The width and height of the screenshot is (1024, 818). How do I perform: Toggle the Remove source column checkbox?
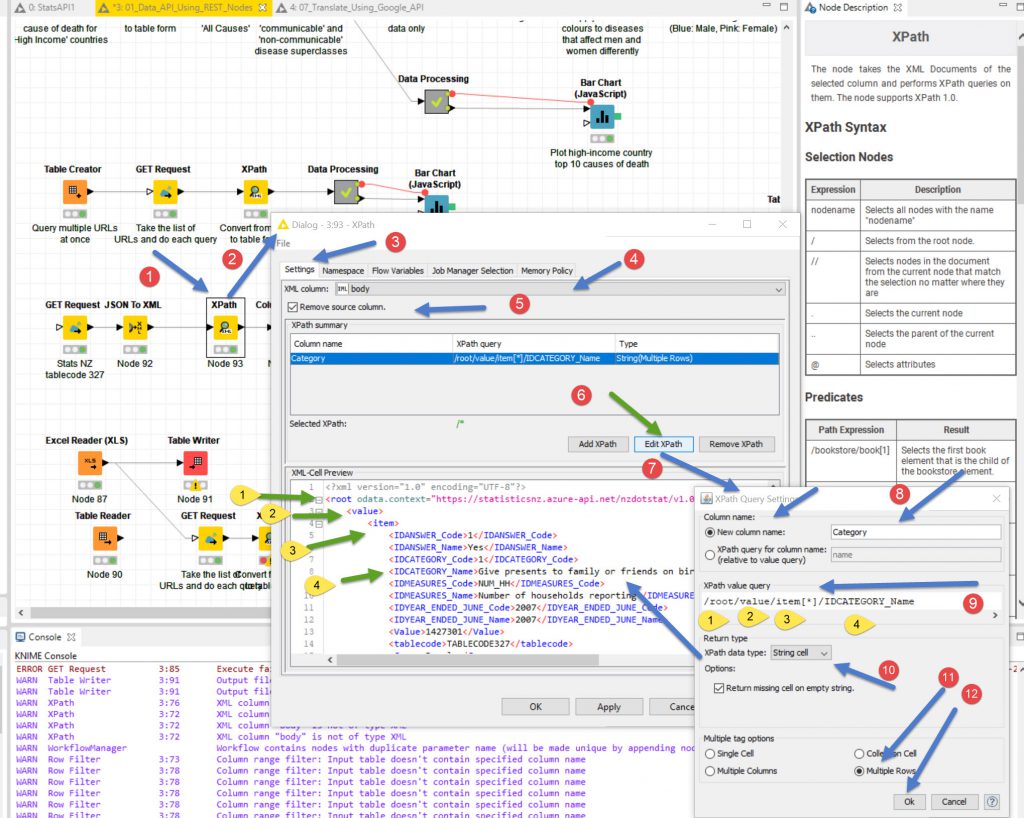(293, 307)
